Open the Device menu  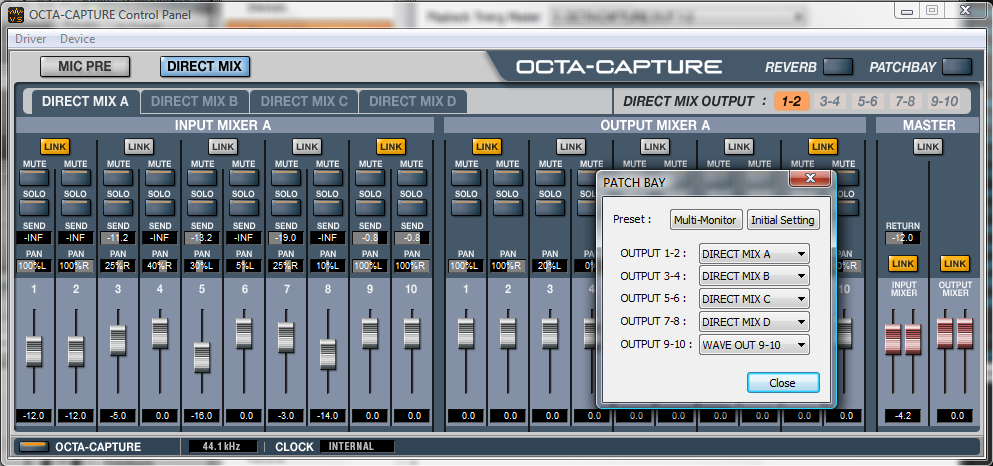[x=78, y=39]
